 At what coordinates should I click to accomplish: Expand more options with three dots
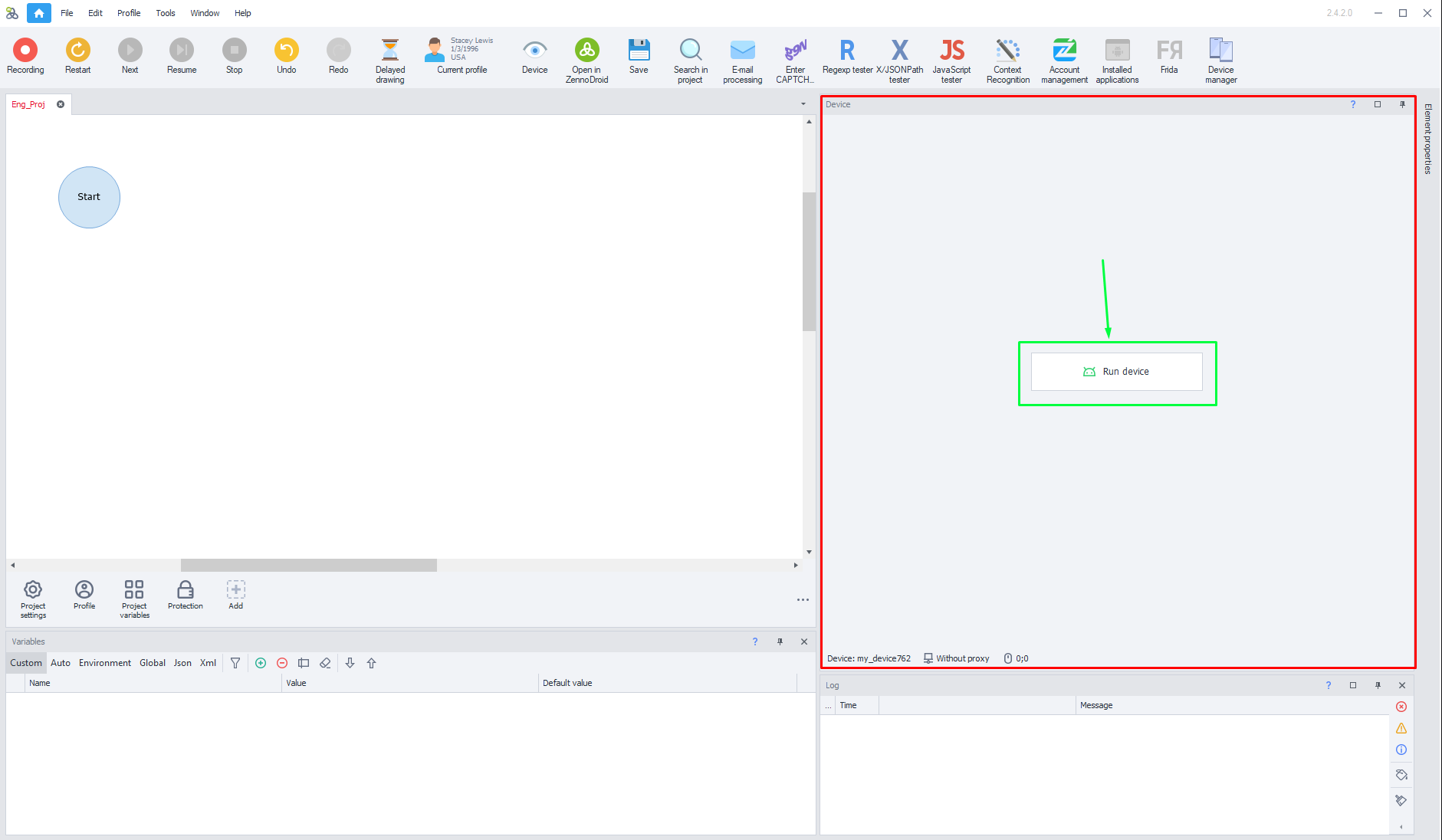pyautogui.click(x=803, y=599)
